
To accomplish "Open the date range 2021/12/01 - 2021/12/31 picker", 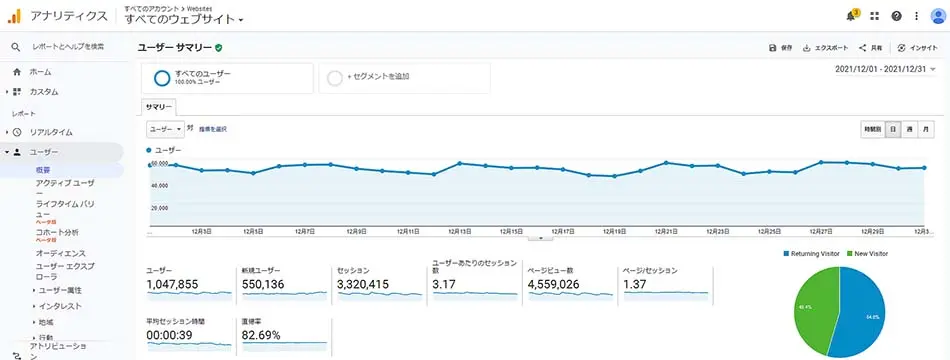I will [885, 69].
